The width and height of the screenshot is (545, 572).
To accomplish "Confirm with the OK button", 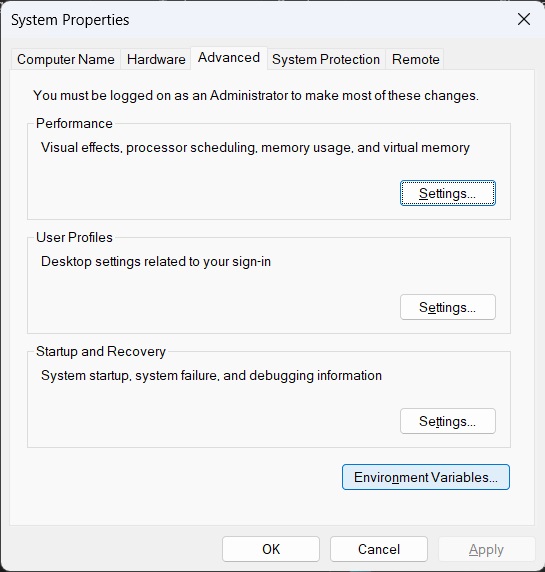I will pos(271,549).
